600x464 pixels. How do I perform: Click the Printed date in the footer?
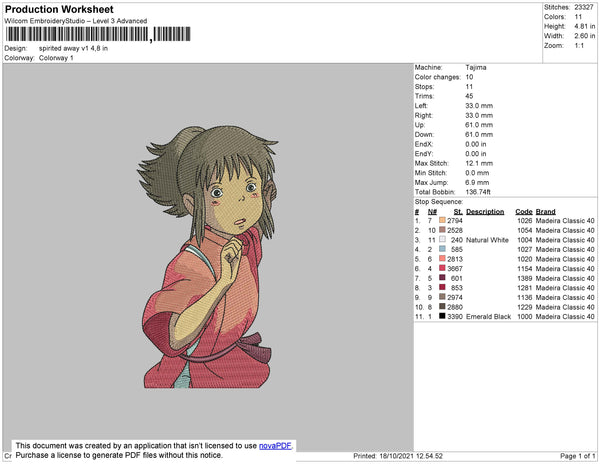click(398, 456)
